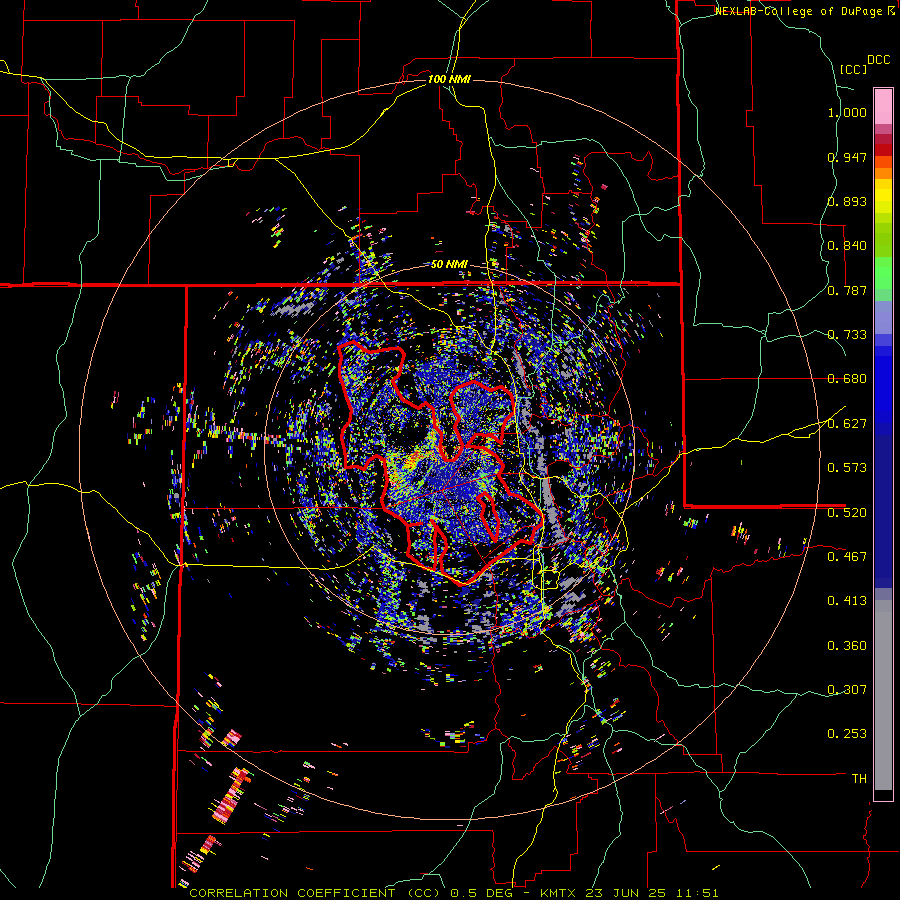
Task: Select the 0.733 legend value
Action: [847, 335]
